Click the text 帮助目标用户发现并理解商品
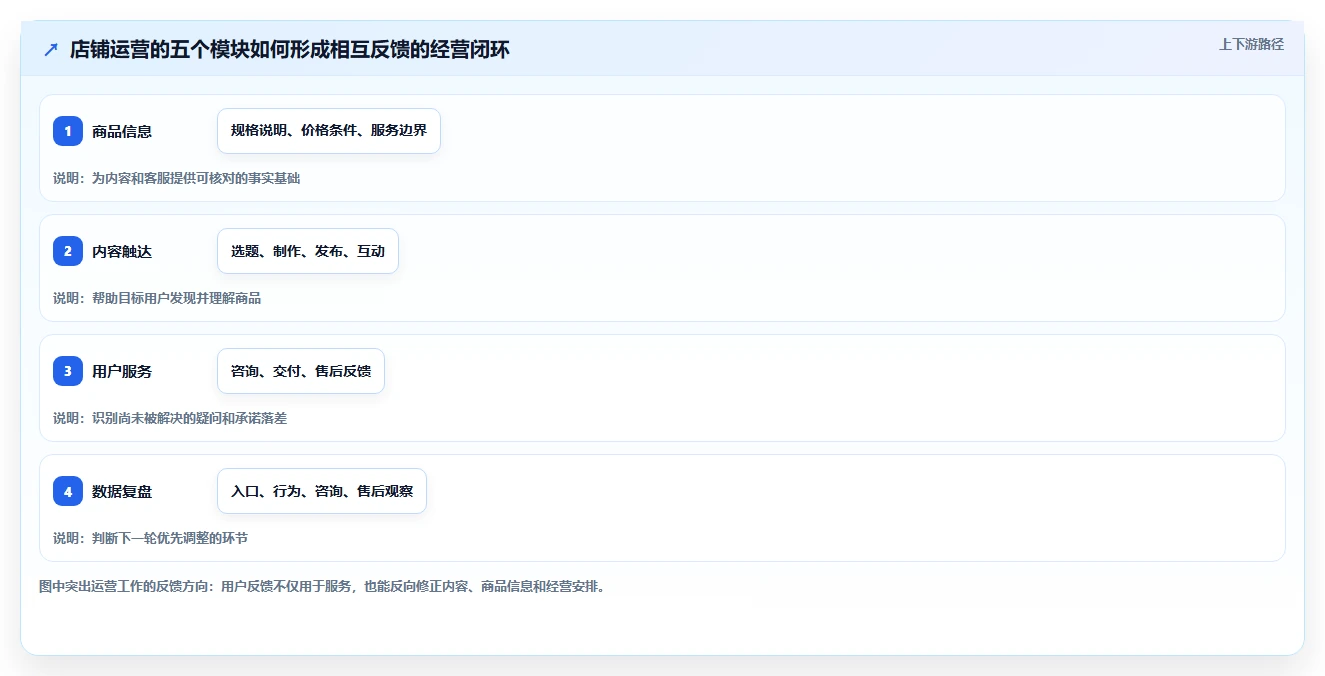Image resolution: width=1325 pixels, height=676 pixels. (176, 298)
